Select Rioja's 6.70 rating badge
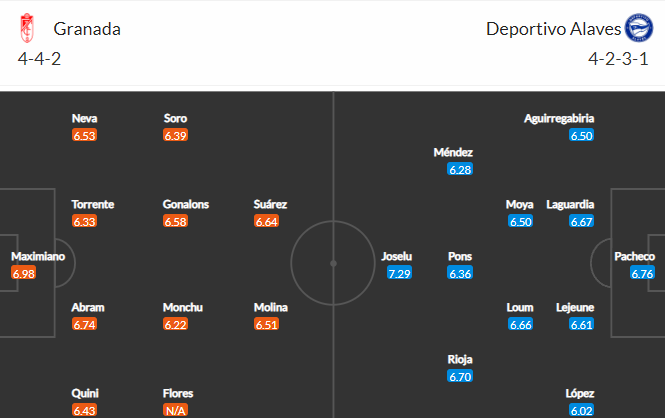Image resolution: width=665 pixels, height=418 pixels. click(x=460, y=376)
